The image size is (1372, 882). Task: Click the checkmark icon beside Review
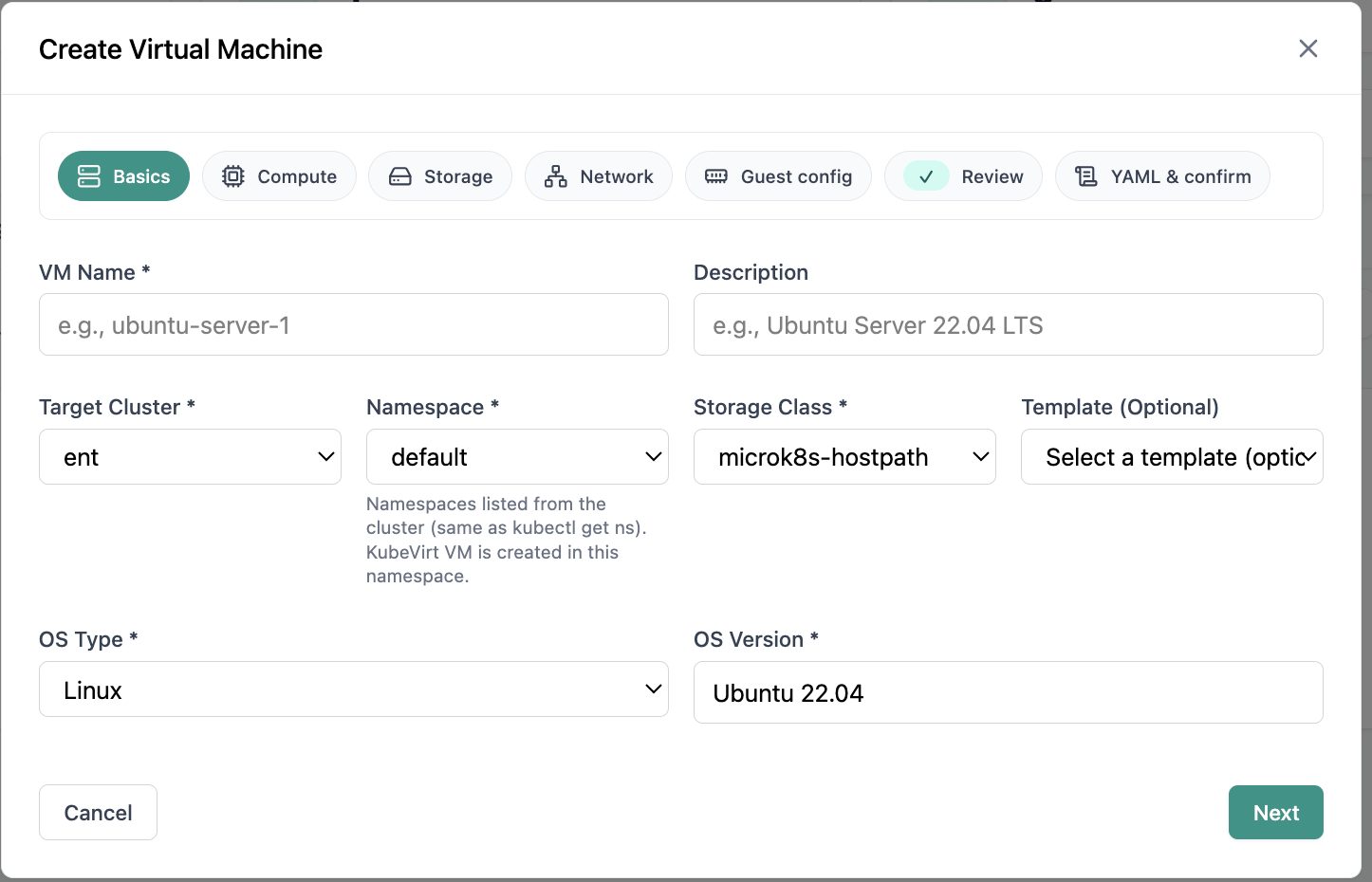click(x=926, y=176)
